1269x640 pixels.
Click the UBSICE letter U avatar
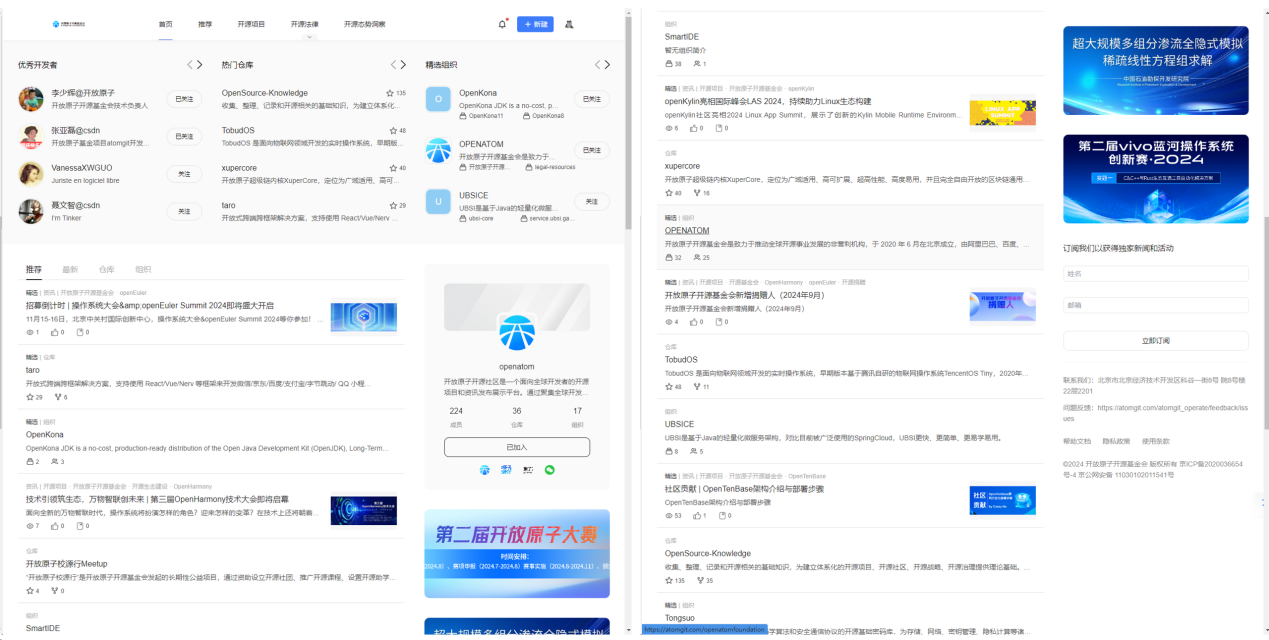click(438, 202)
